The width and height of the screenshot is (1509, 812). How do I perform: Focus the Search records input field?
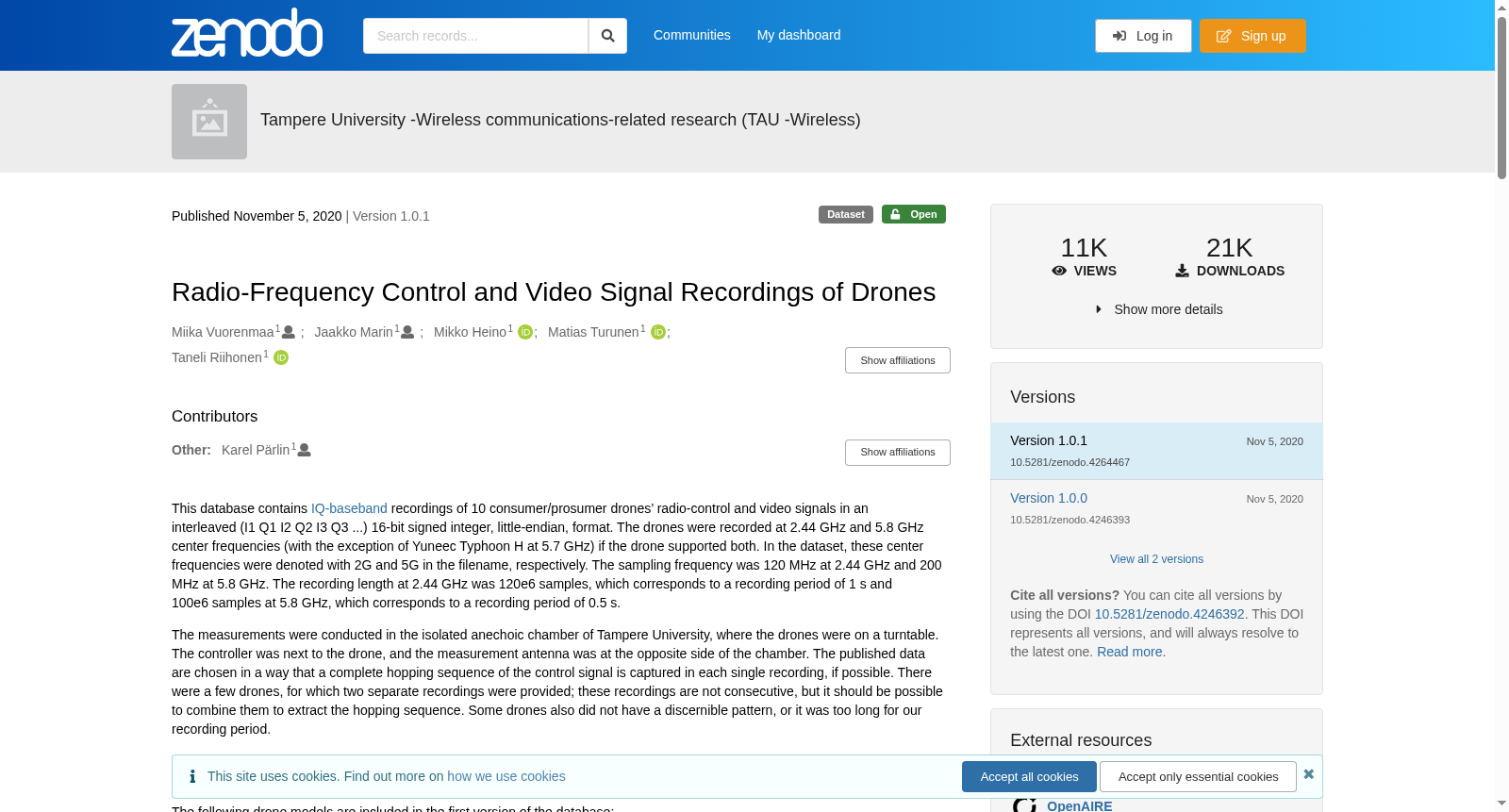click(x=475, y=36)
